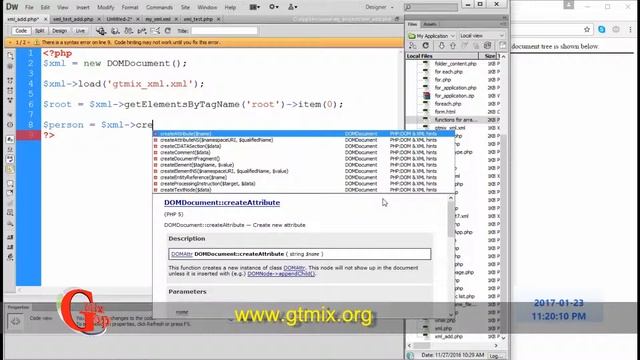The height and width of the screenshot is (360, 640).
Task: Select createDocumentFragment() code hint
Action: click(303, 159)
